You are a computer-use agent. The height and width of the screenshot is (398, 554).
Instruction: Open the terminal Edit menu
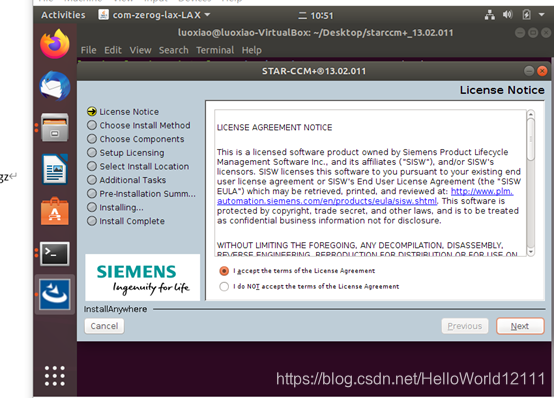coord(113,50)
